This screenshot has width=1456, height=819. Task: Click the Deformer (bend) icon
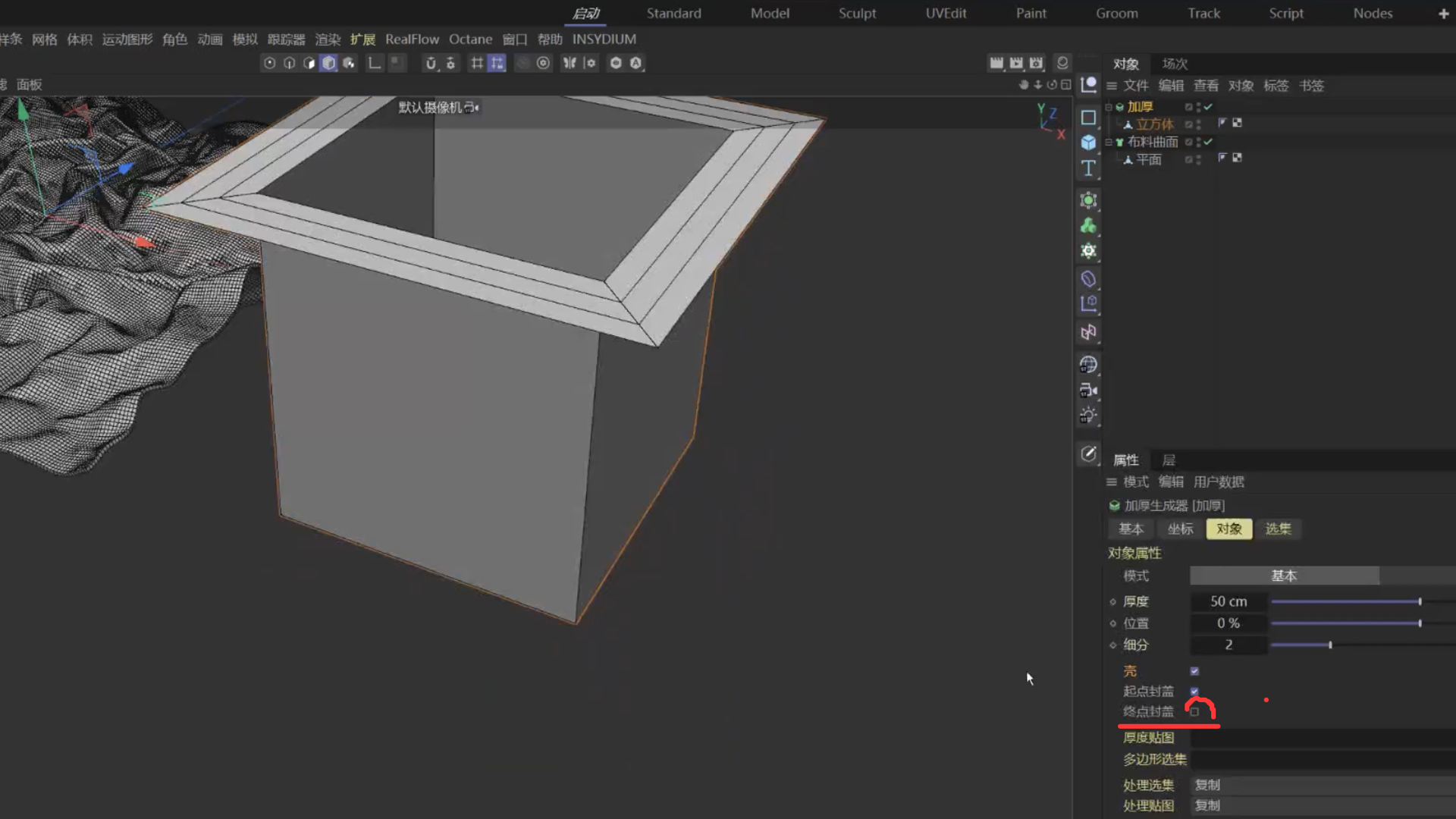pos(1088,279)
